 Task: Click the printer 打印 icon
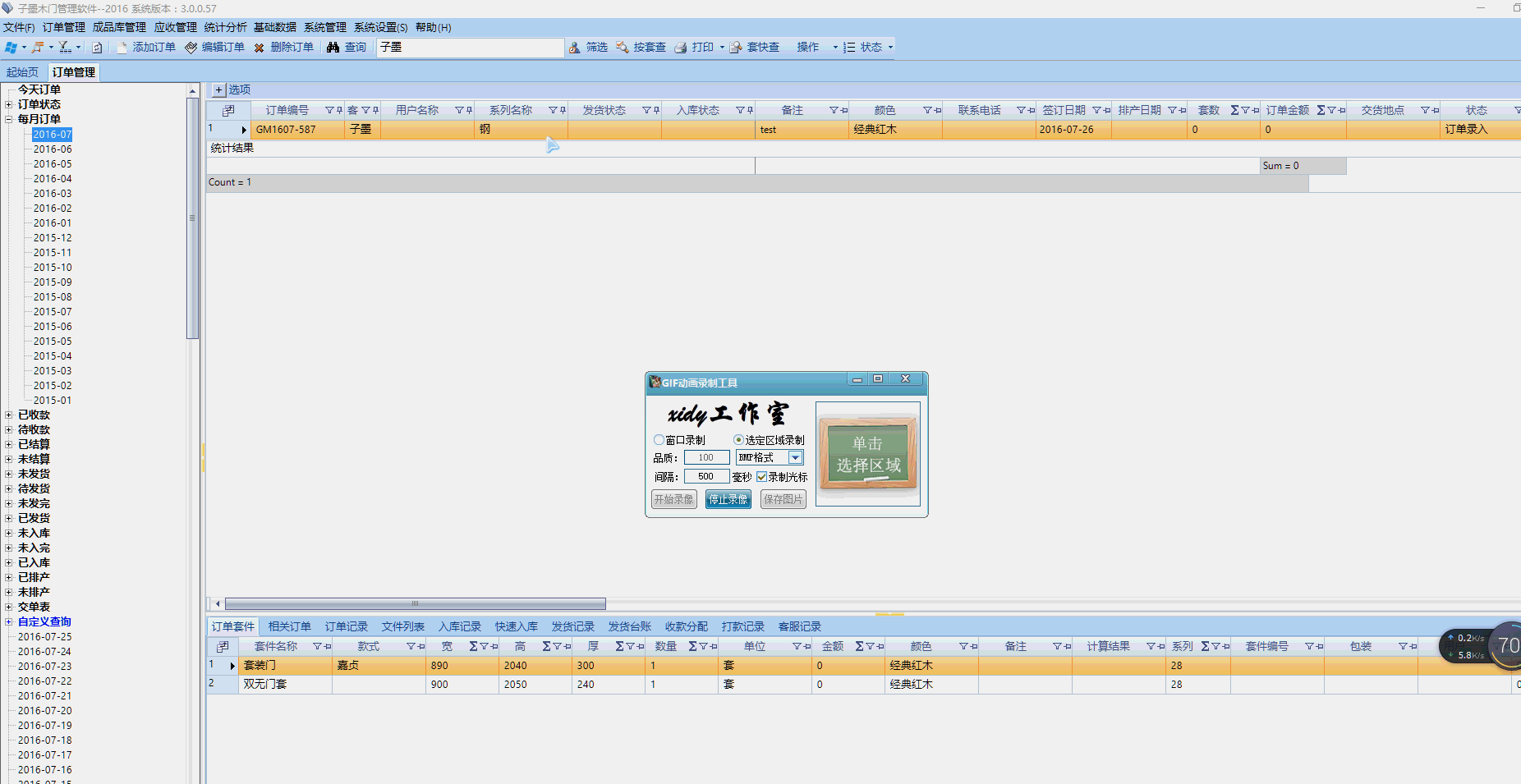(x=681, y=48)
